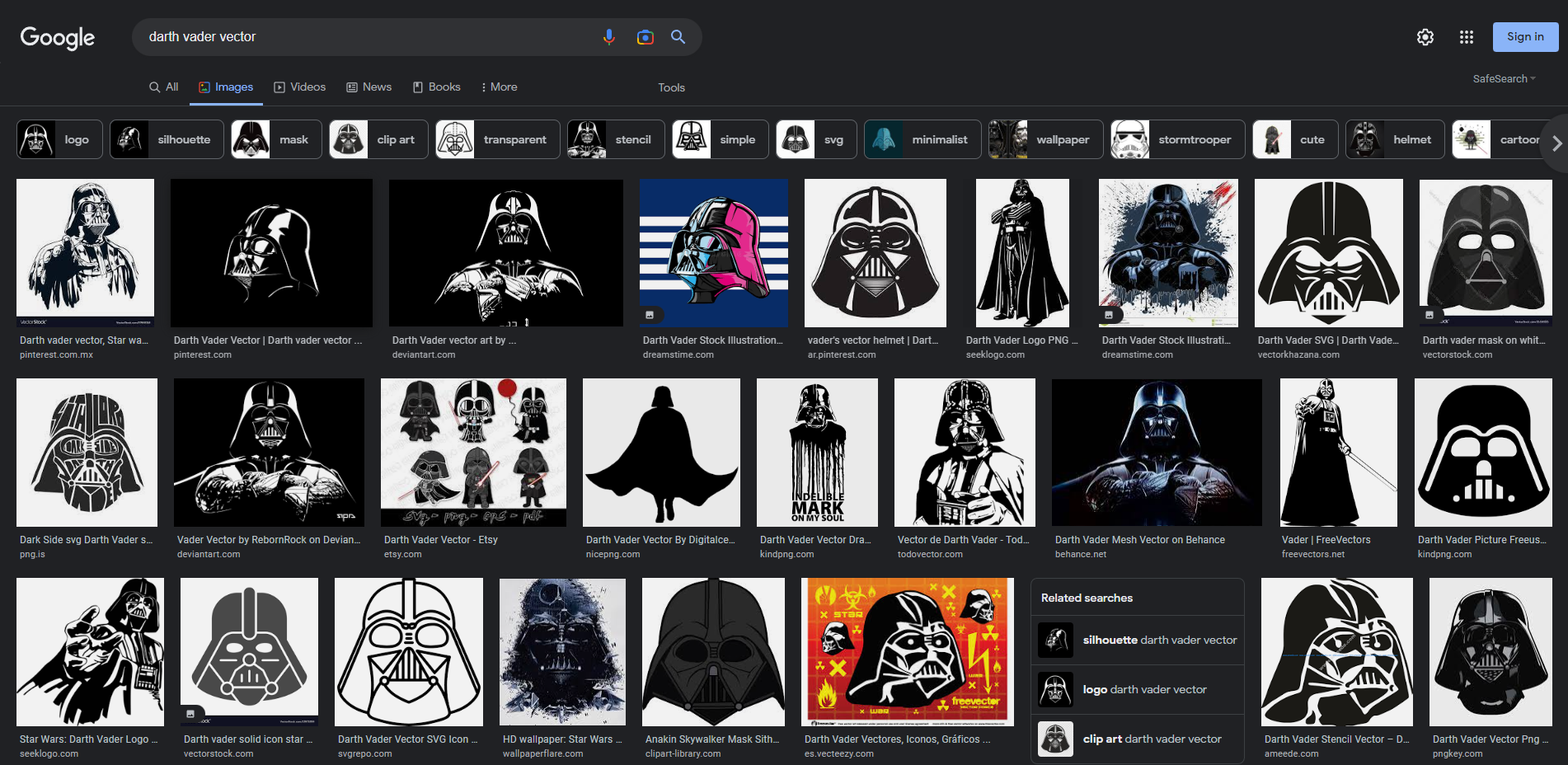The height and width of the screenshot is (765, 1568).
Task: Open the es.vecteezy.com red-orange Vader image
Action: pyautogui.click(x=908, y=652)
